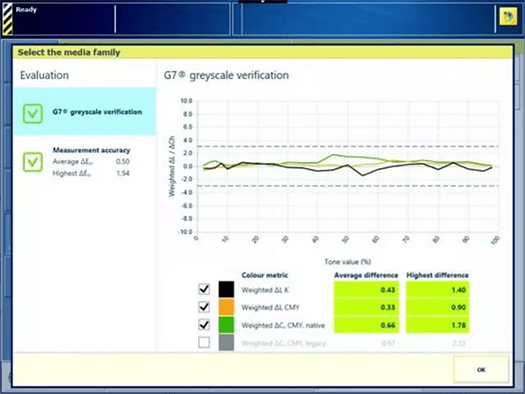Uncheck the Weighted ΔL CMY checkbox
This screenshot has height=394, width=525.
(x=204, y=307)
